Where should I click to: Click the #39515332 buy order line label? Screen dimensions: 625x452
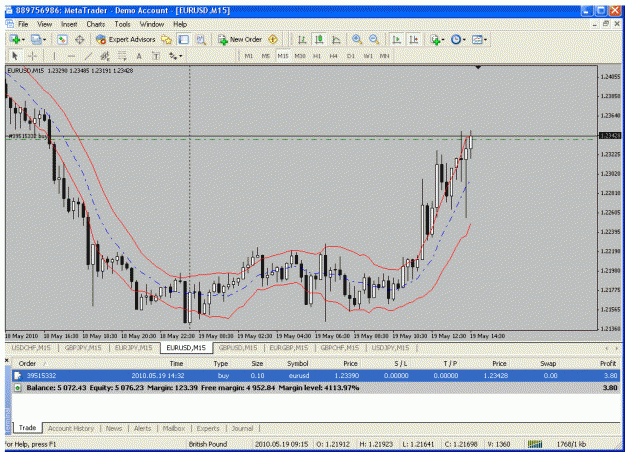(28, 136)
